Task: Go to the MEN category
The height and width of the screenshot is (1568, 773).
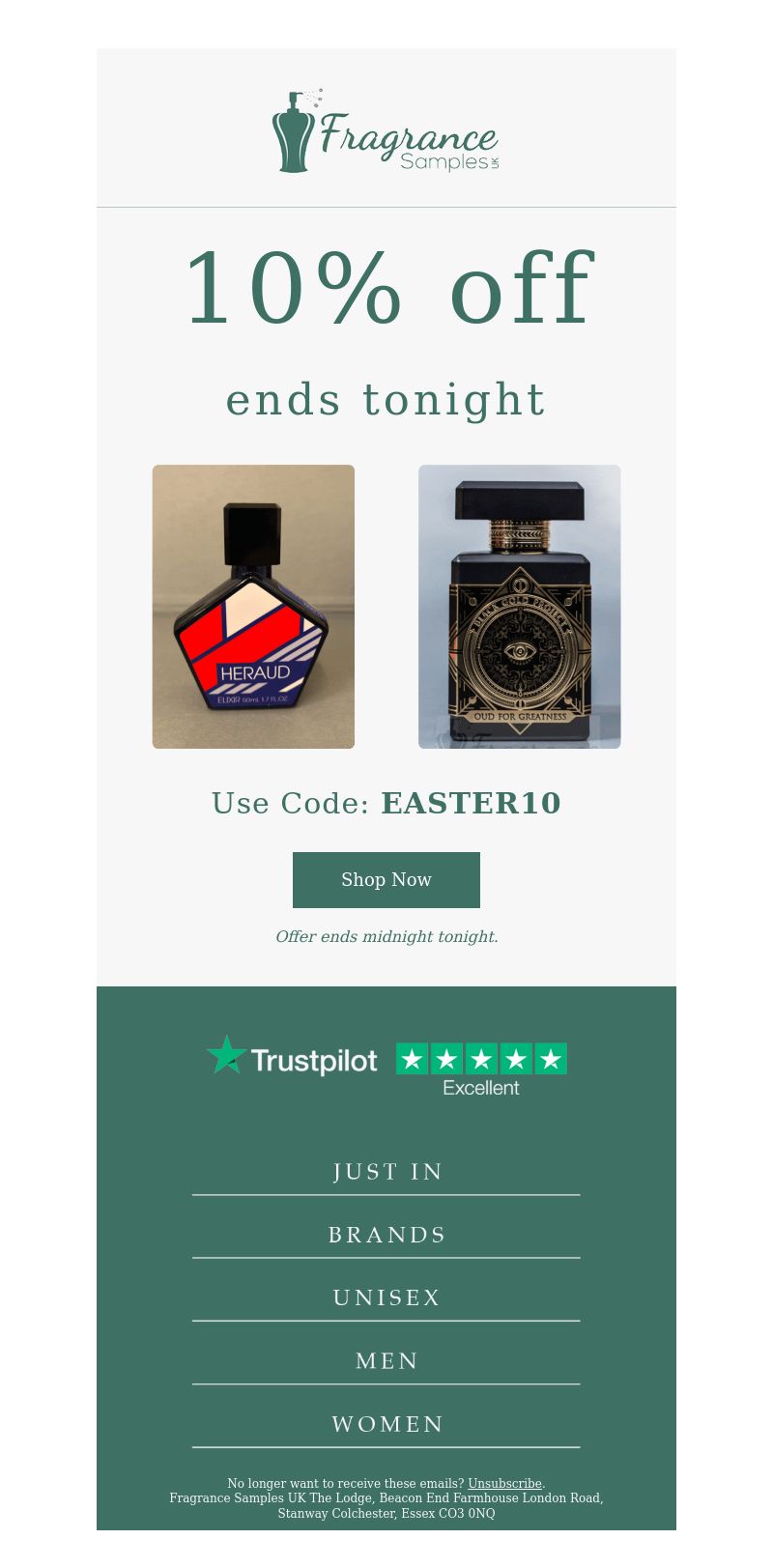Action: (386, 1361)
